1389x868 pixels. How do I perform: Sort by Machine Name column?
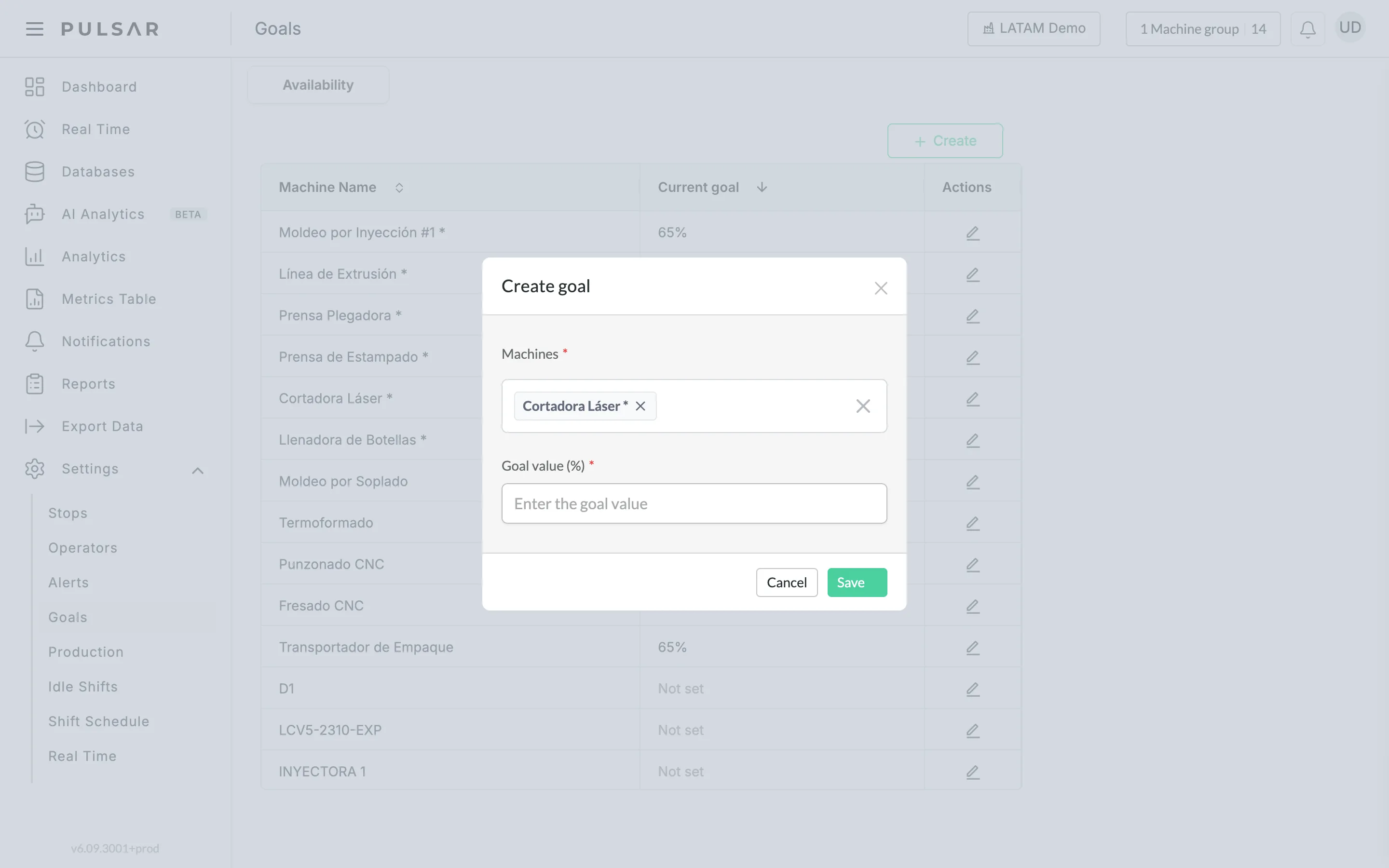(399, 188)
